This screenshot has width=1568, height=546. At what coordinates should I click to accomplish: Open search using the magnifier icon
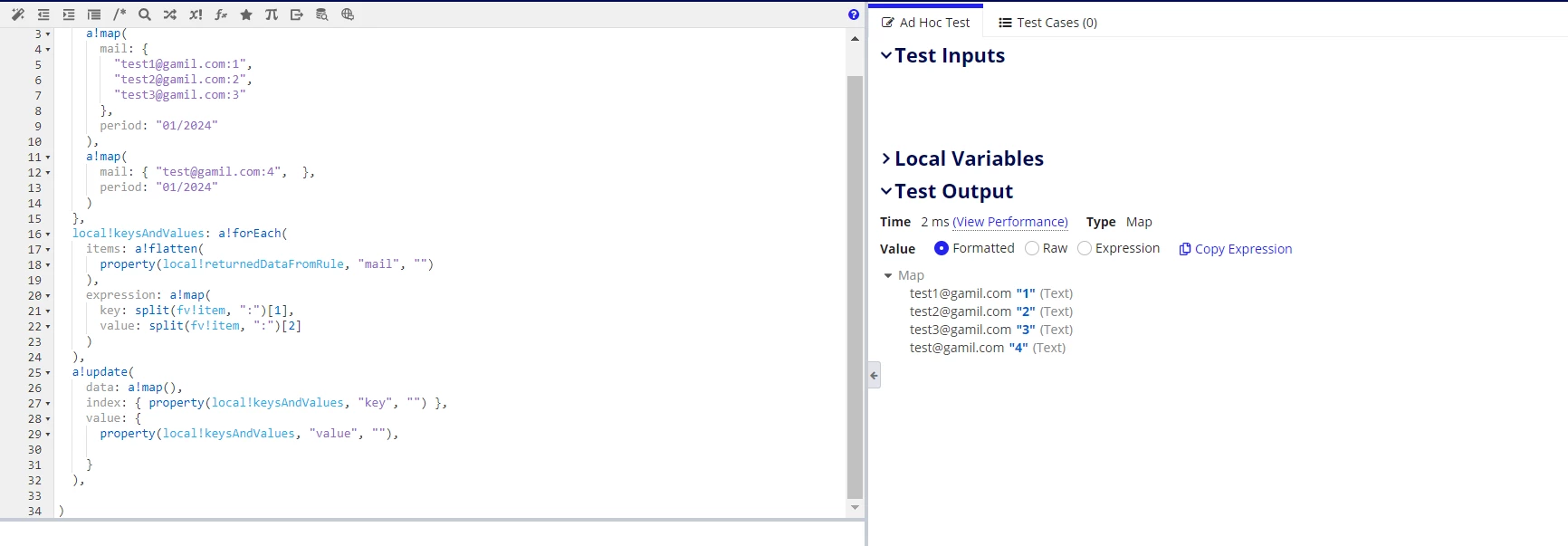145,14
